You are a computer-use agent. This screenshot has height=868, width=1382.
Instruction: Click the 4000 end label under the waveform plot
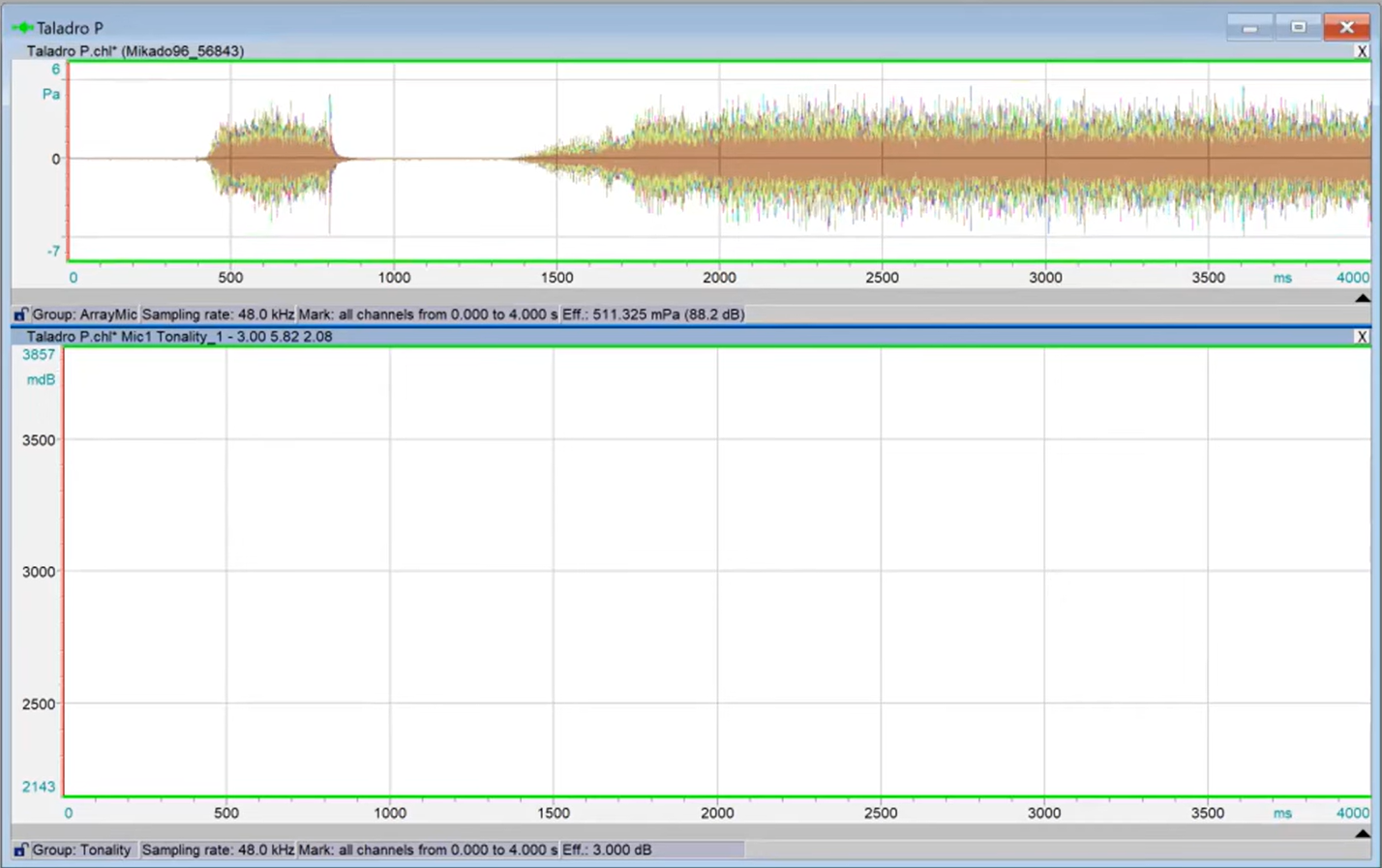coord(1353,278)
